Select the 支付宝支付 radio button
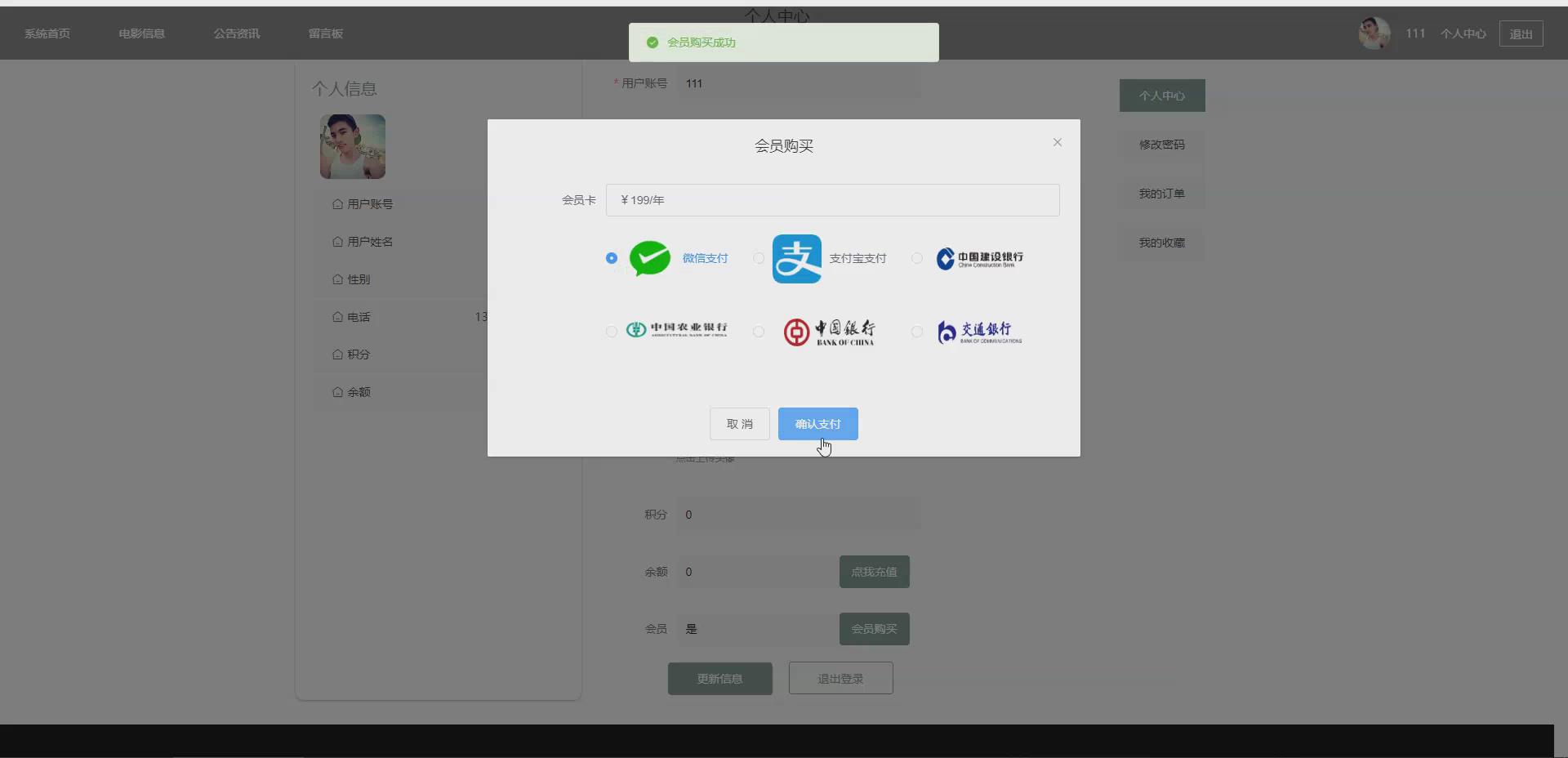The height and width of the screenshot is (758, 1568). tap(757, 258)
